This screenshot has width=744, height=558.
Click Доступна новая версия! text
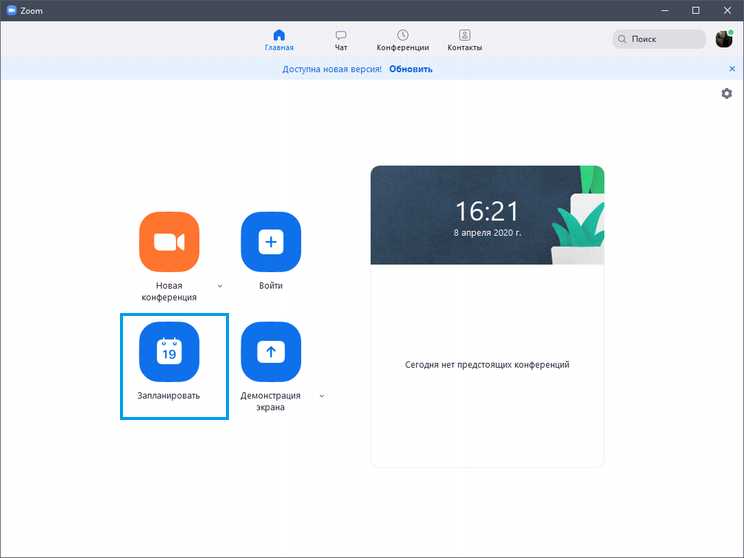pos(332,69)
